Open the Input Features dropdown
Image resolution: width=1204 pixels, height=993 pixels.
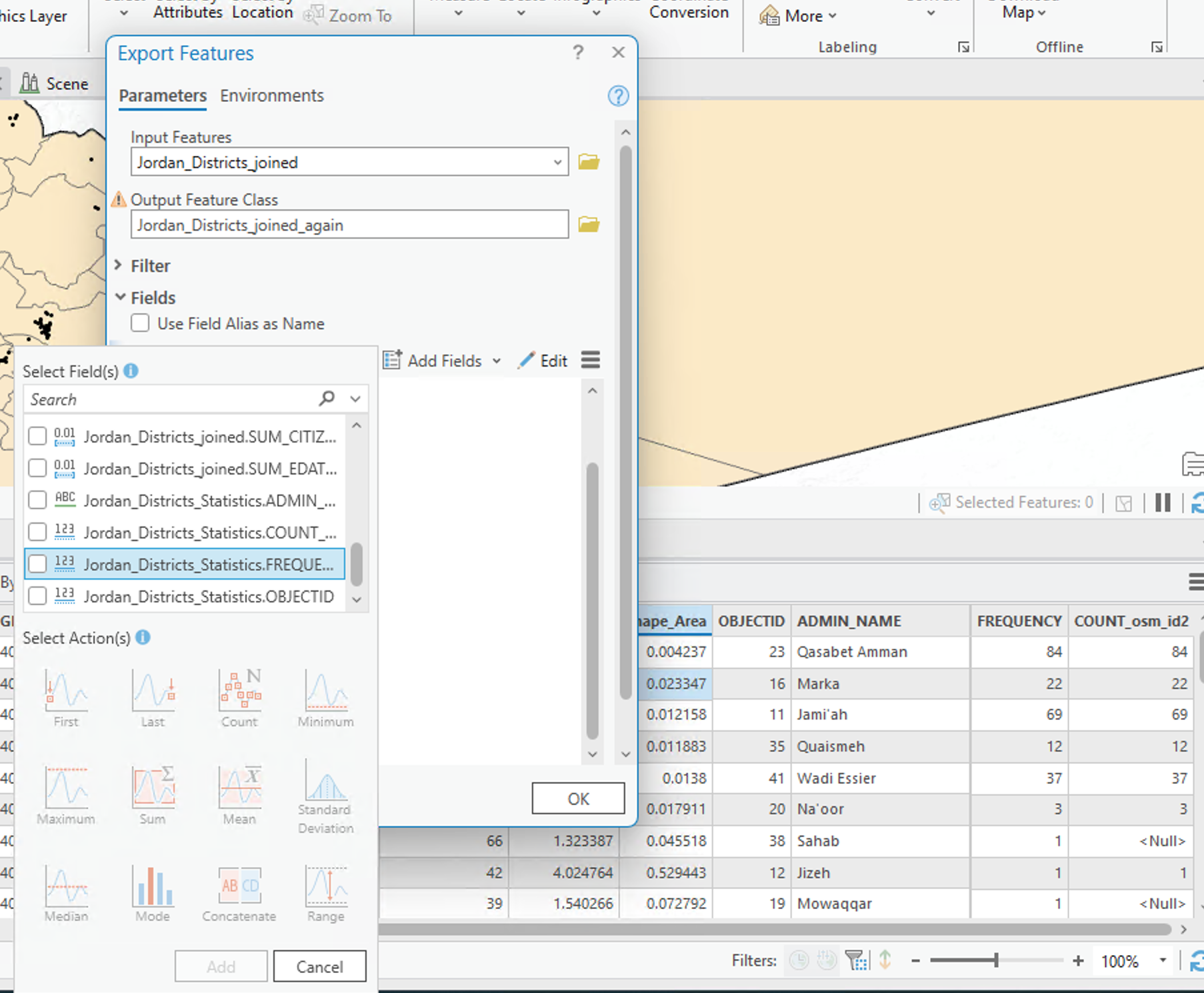pos(557,162)
